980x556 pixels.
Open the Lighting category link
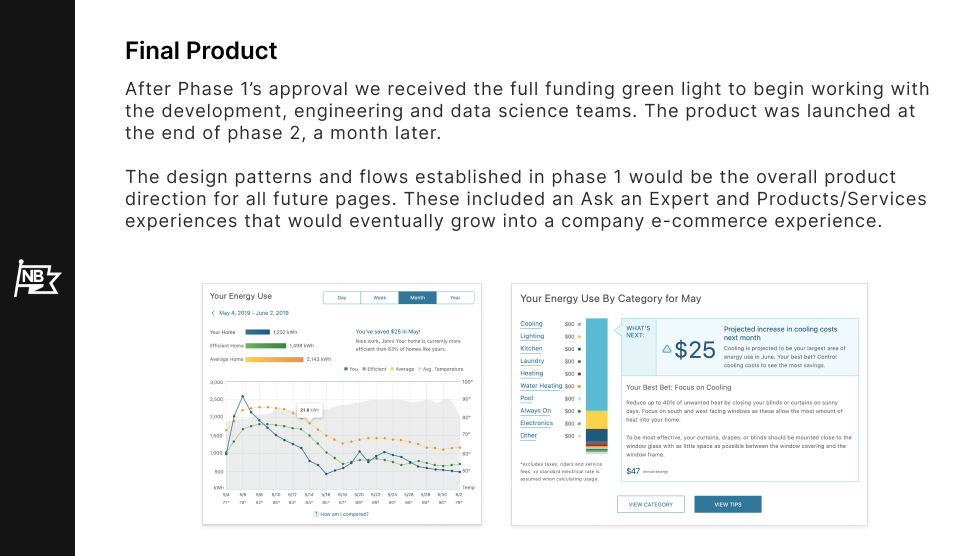pos(532,336)
